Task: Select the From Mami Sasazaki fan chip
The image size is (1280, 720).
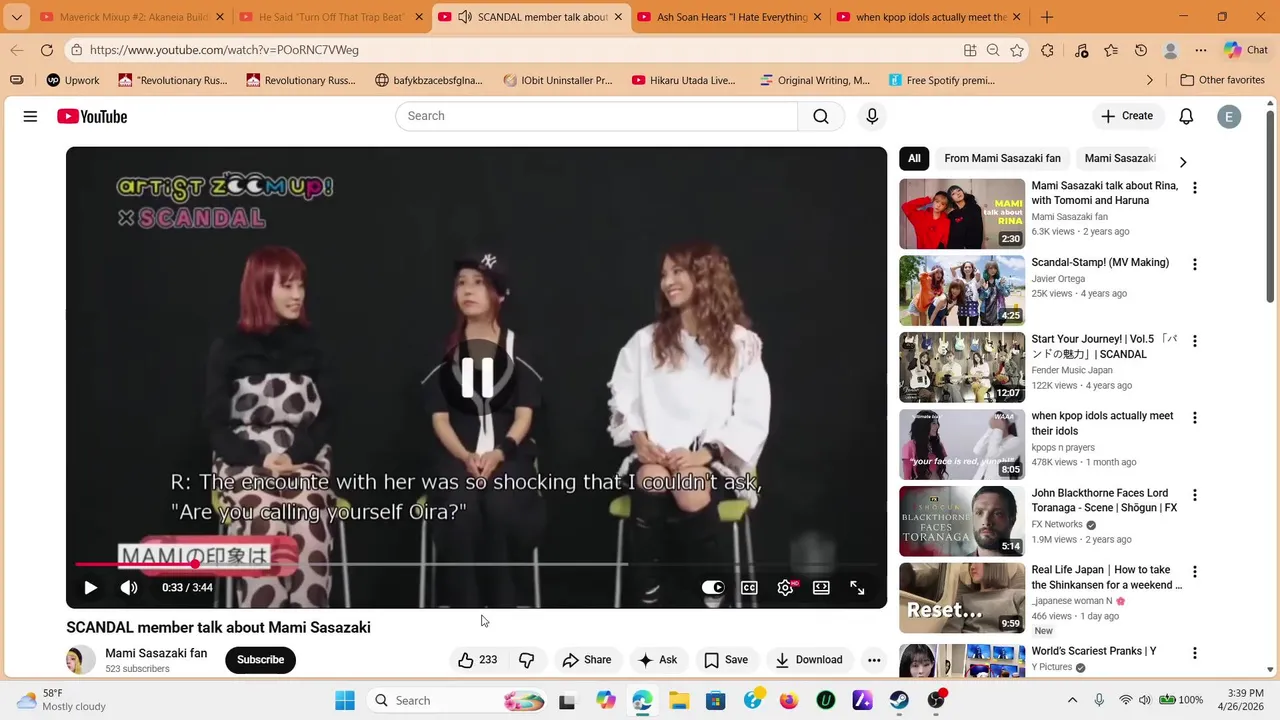Action: [x=1002, y=158]
